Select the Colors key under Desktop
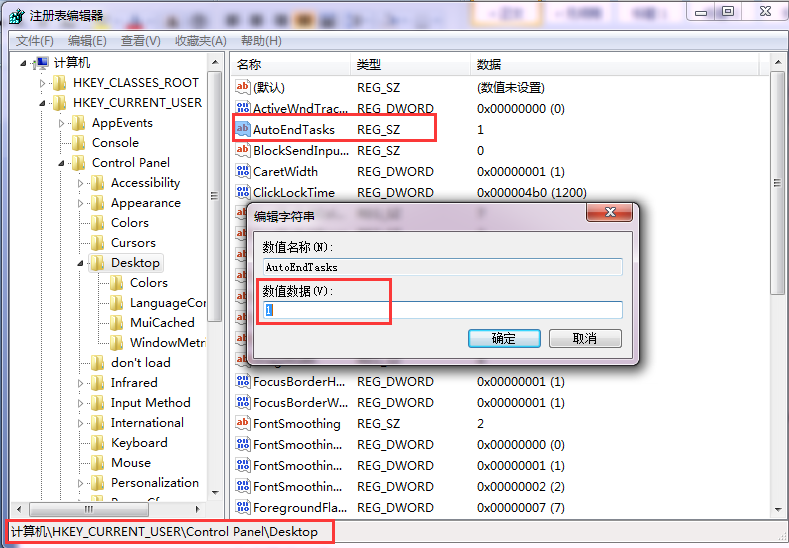The width and height of the screenshot is (789, 548). pos(148,283)
